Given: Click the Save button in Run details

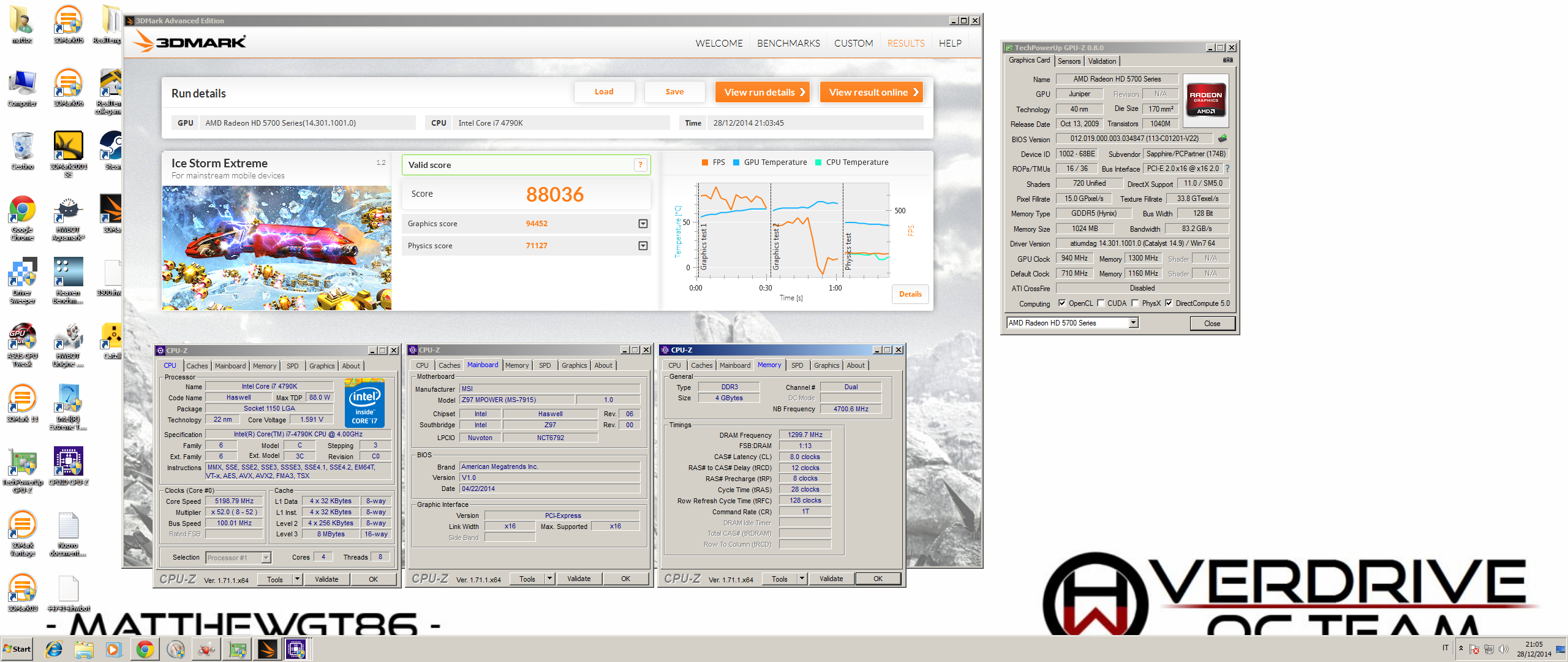Looking at the screenshot, I should (x=674, y=92).
